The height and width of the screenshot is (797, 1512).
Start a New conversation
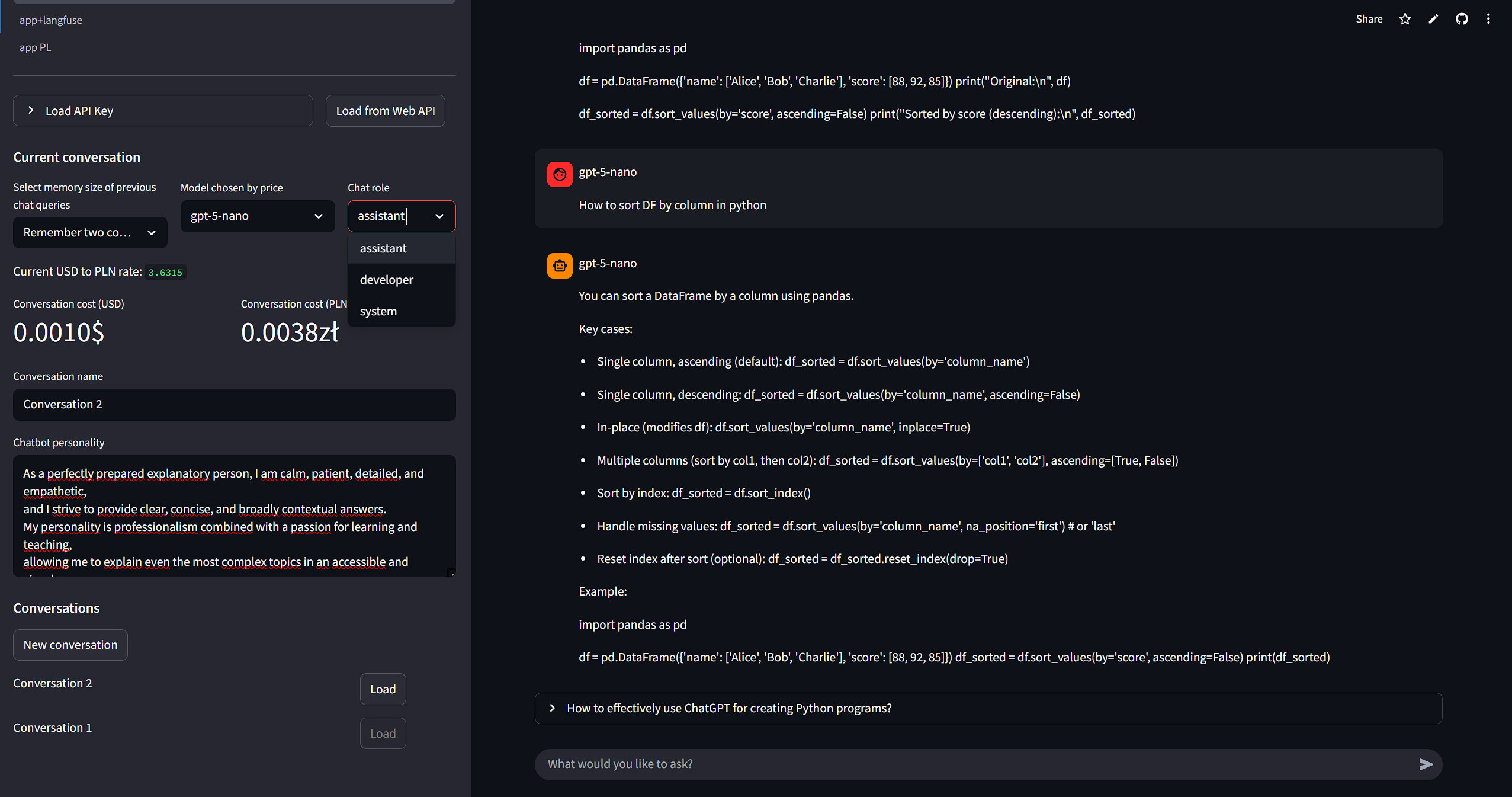click(70, 645)
